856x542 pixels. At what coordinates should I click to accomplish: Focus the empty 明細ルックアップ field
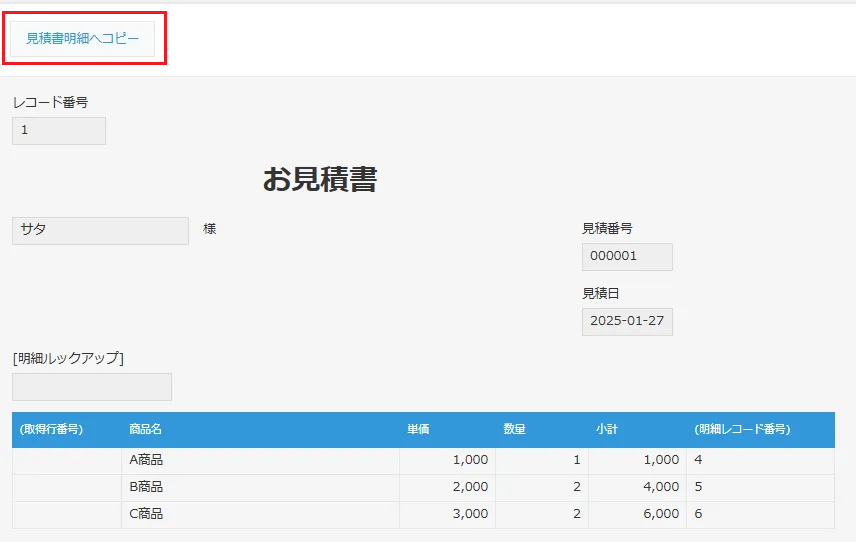click(92, 386)
